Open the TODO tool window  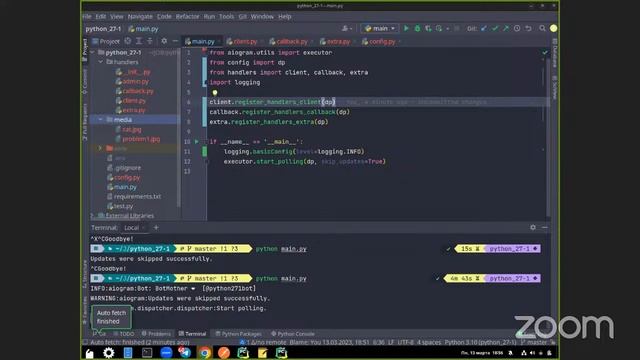tap(124, 333)
